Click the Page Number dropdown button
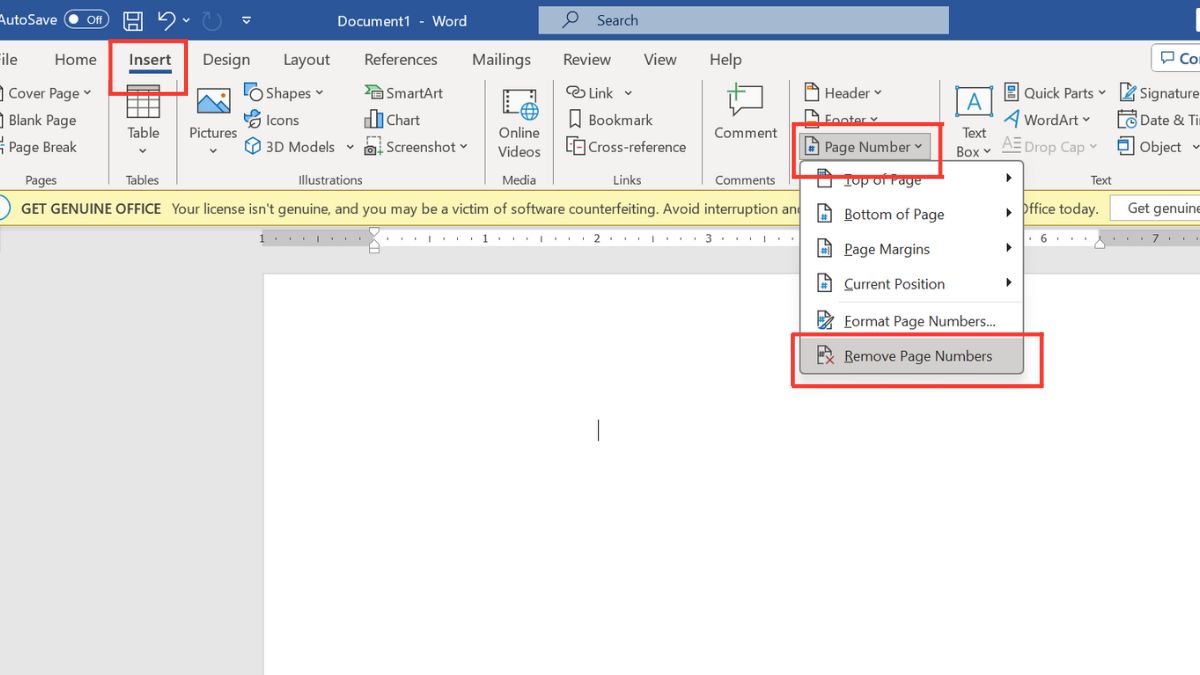This screenshot has width=1200, height=675. click(866, 147)
